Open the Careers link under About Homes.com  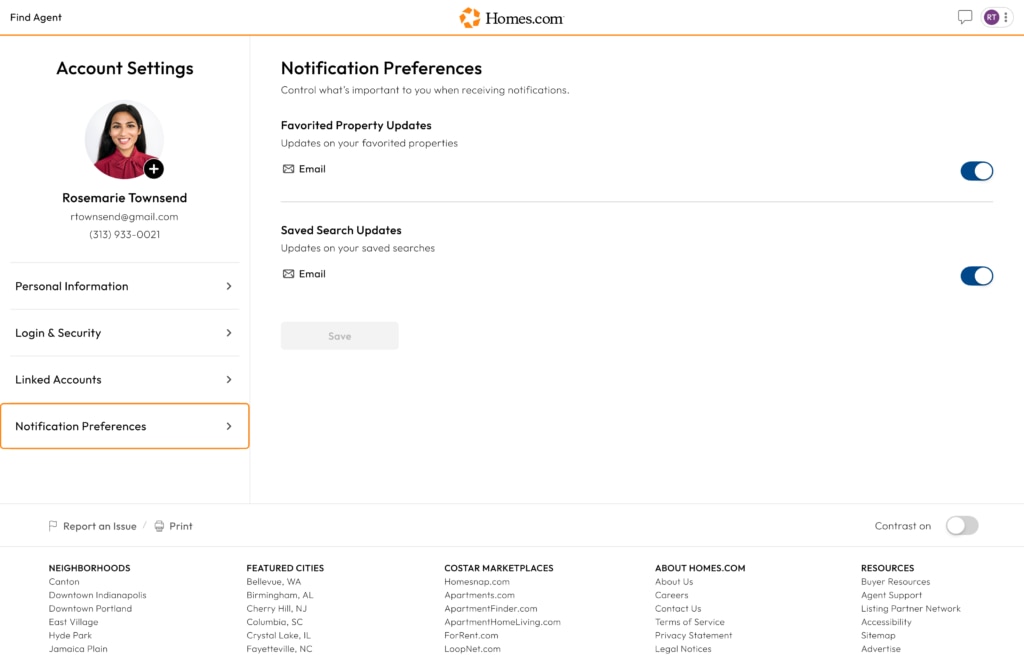point(671,594)
